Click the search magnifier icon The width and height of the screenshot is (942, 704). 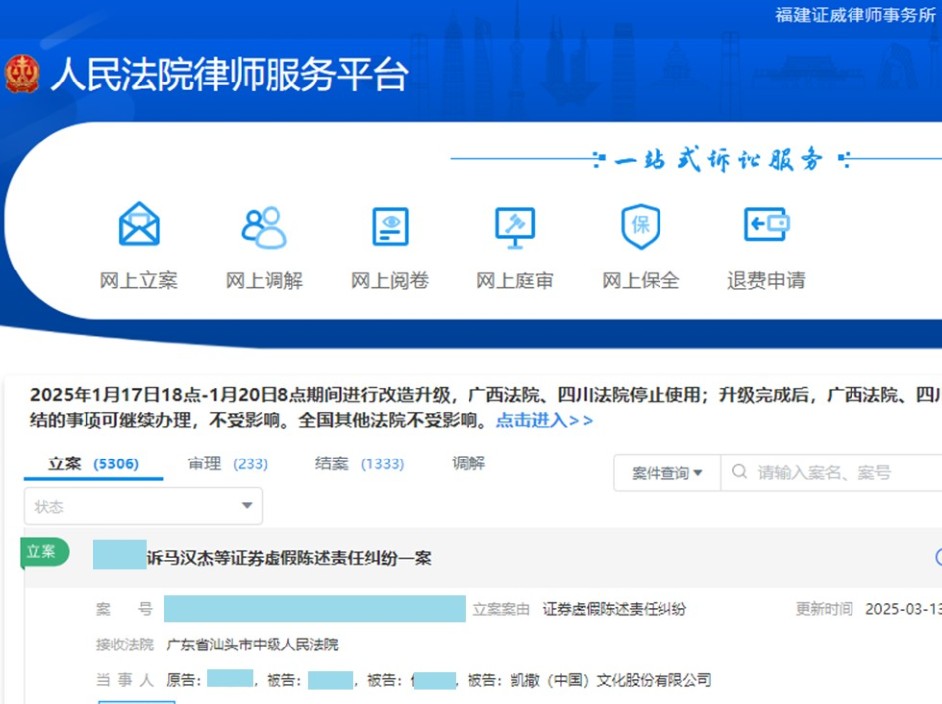click(x=739, y=472)
